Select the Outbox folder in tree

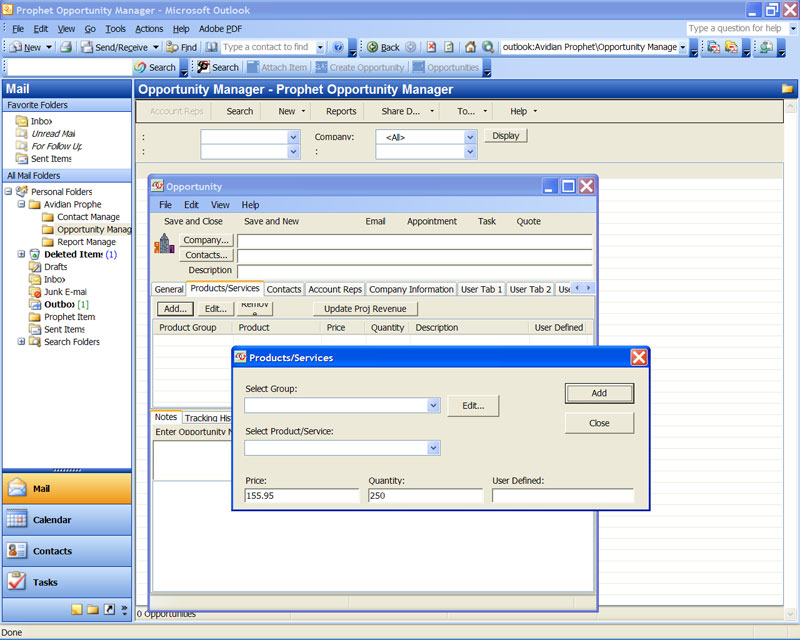(59, 304)
